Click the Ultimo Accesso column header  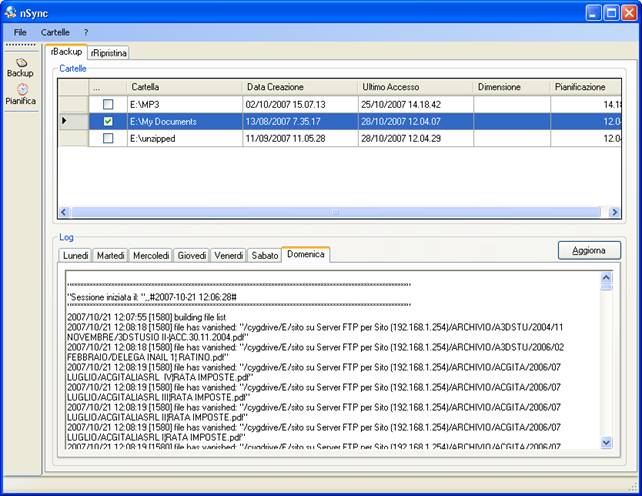coord(415,87)
